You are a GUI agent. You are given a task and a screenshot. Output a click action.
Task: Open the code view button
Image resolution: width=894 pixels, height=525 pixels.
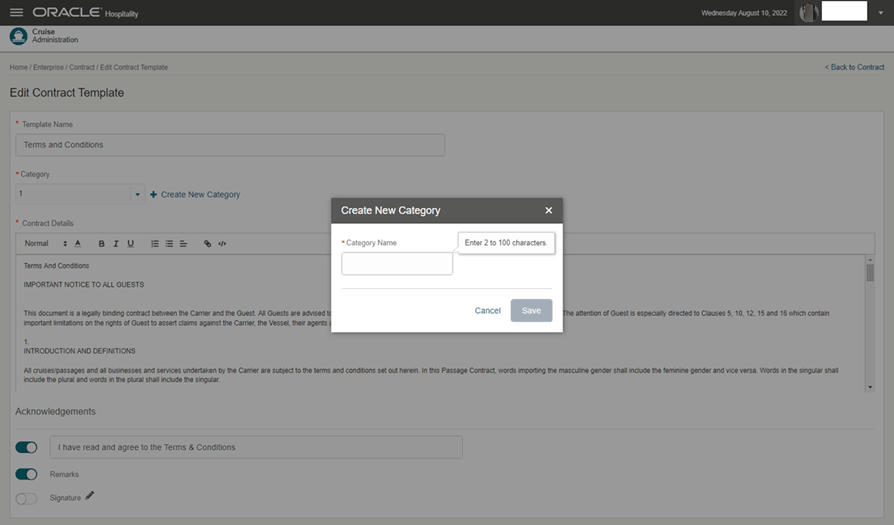click(x=222, y=243)
